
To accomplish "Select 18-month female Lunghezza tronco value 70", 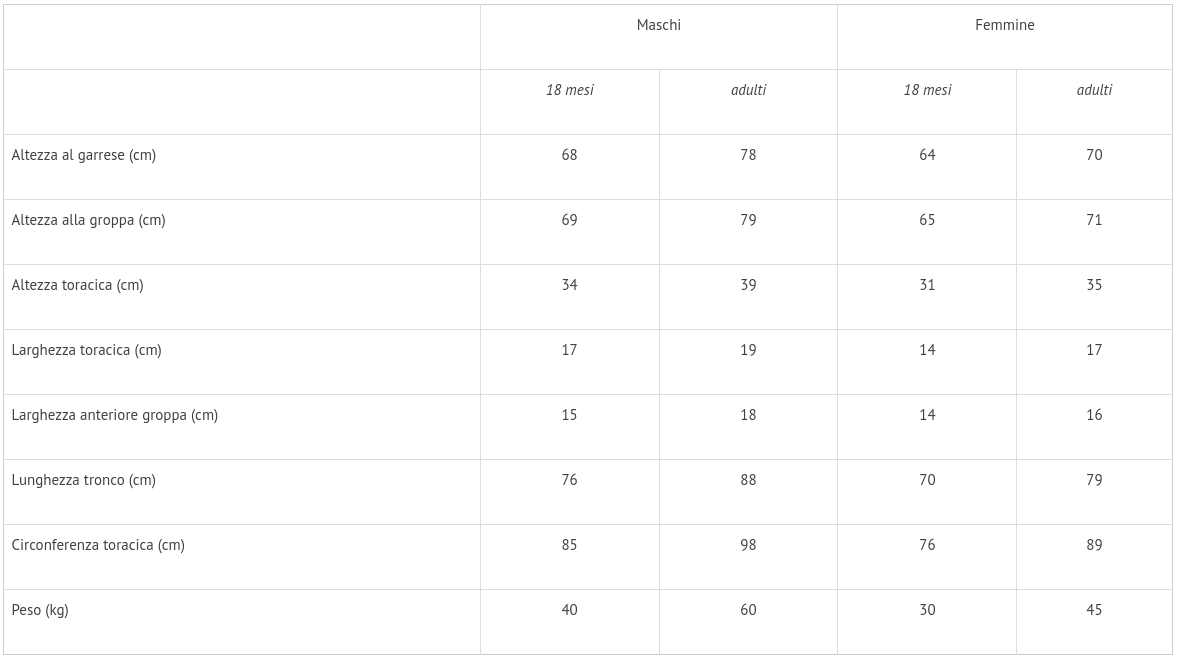I will [927, 480].
